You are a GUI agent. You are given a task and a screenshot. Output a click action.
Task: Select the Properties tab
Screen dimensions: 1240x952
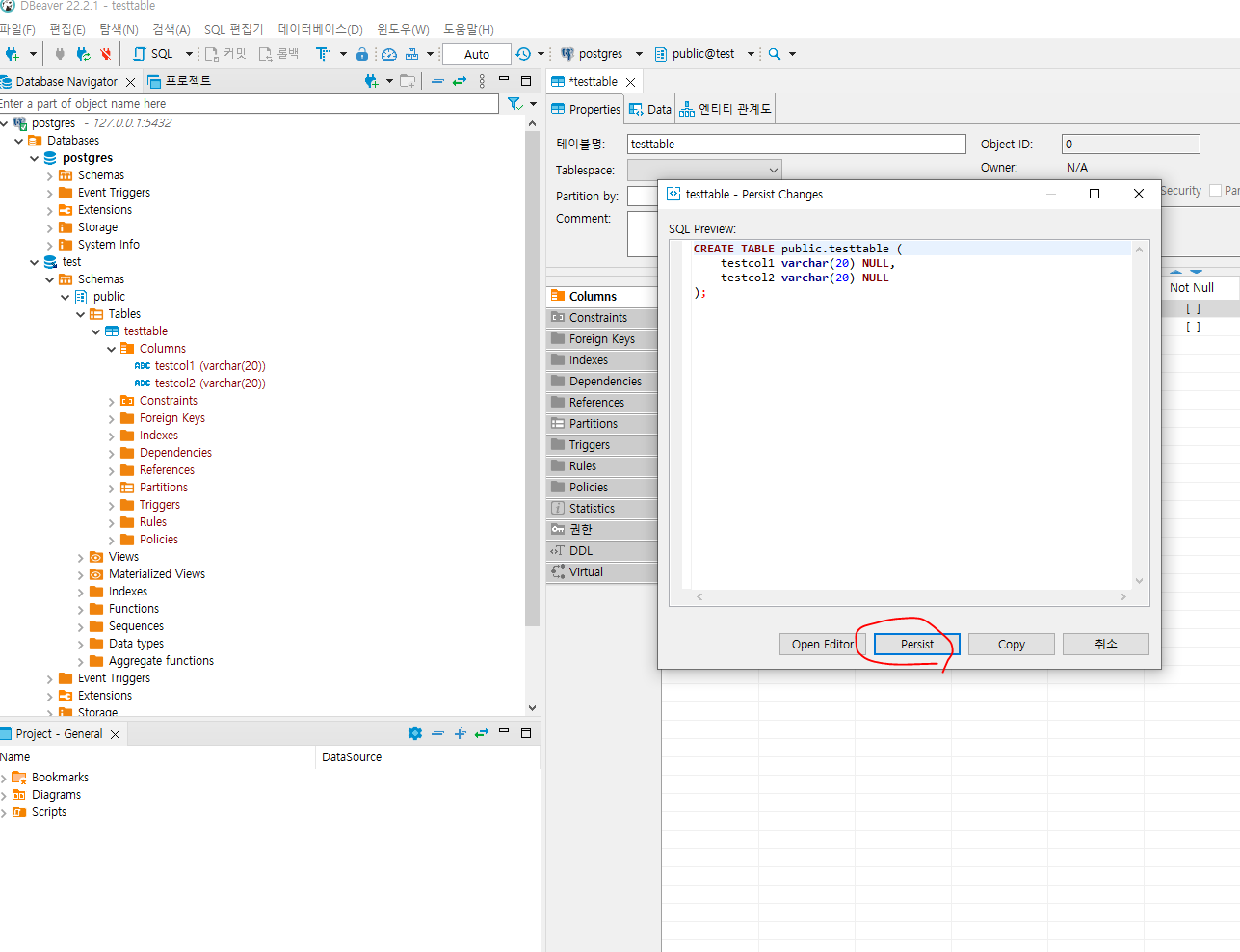pos(586,109)
